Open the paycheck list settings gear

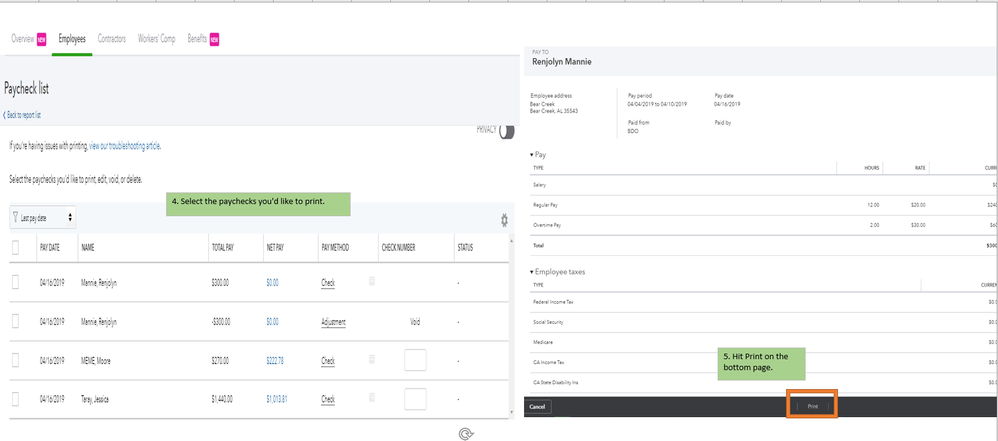click(x=504, y=220)
